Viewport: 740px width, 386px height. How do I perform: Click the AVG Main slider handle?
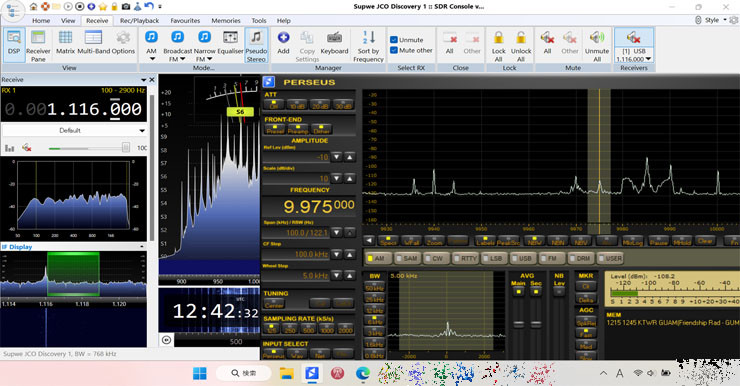pos(519,324)
